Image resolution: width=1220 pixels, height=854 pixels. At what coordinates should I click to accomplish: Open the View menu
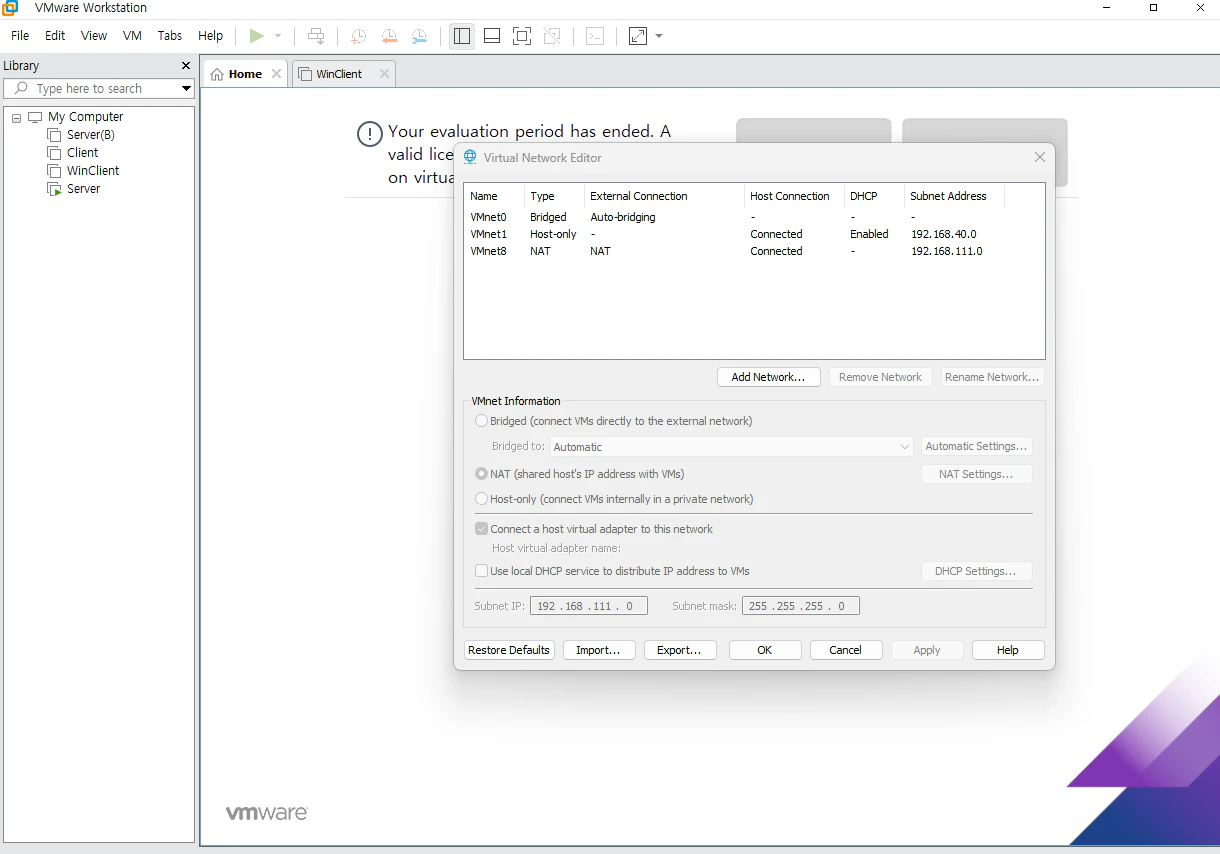pyautogui.click(x=94, y=36)
